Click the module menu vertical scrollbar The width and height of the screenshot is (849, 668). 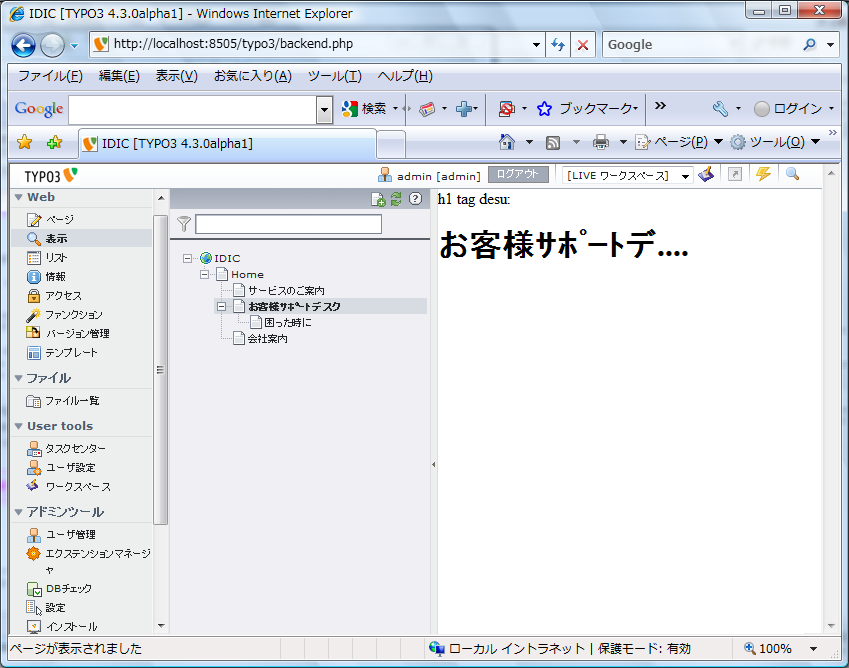tap(161, 370)
